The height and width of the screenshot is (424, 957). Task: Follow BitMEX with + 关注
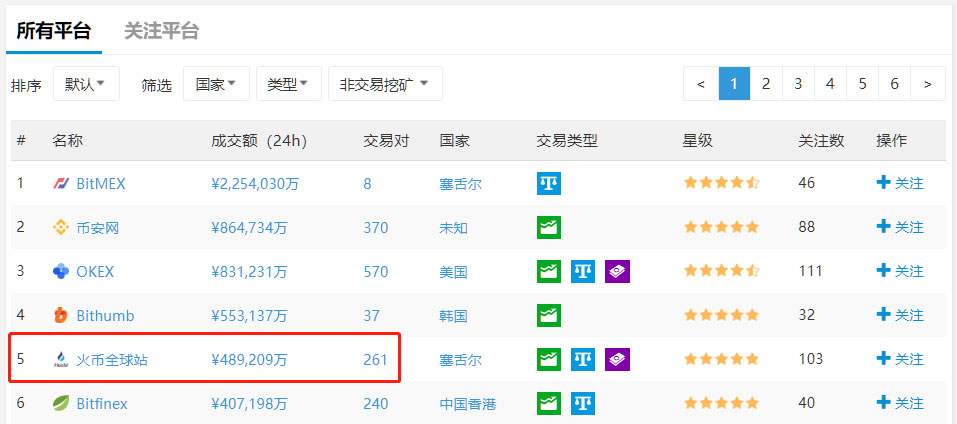pyautogui.click(x=900, y=183)
